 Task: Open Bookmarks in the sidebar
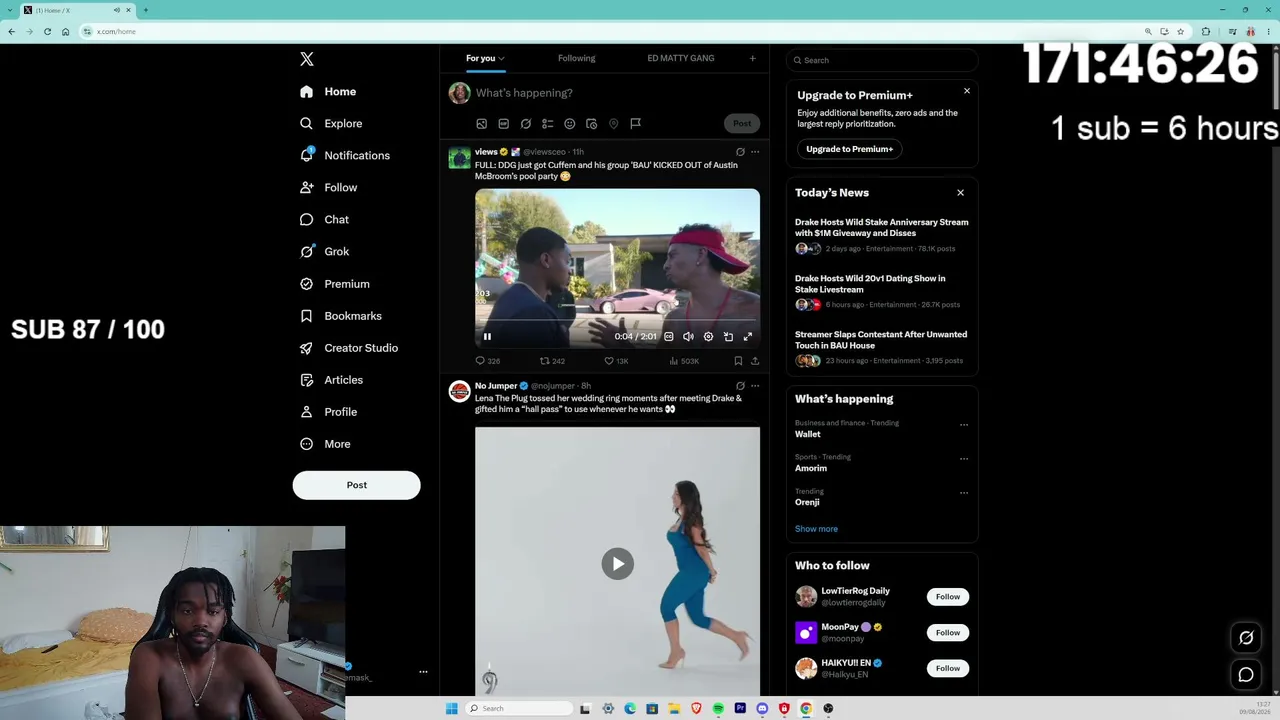(x=341, y=316)
